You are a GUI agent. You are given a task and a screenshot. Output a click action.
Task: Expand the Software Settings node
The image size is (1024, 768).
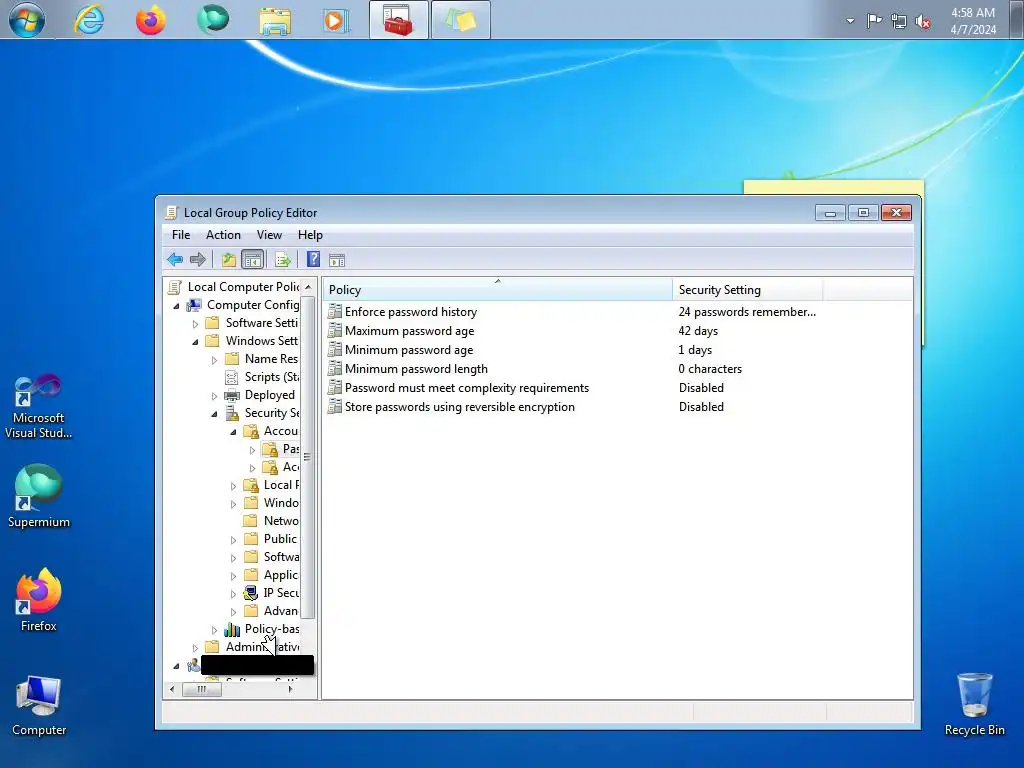[x=195, y=323]
